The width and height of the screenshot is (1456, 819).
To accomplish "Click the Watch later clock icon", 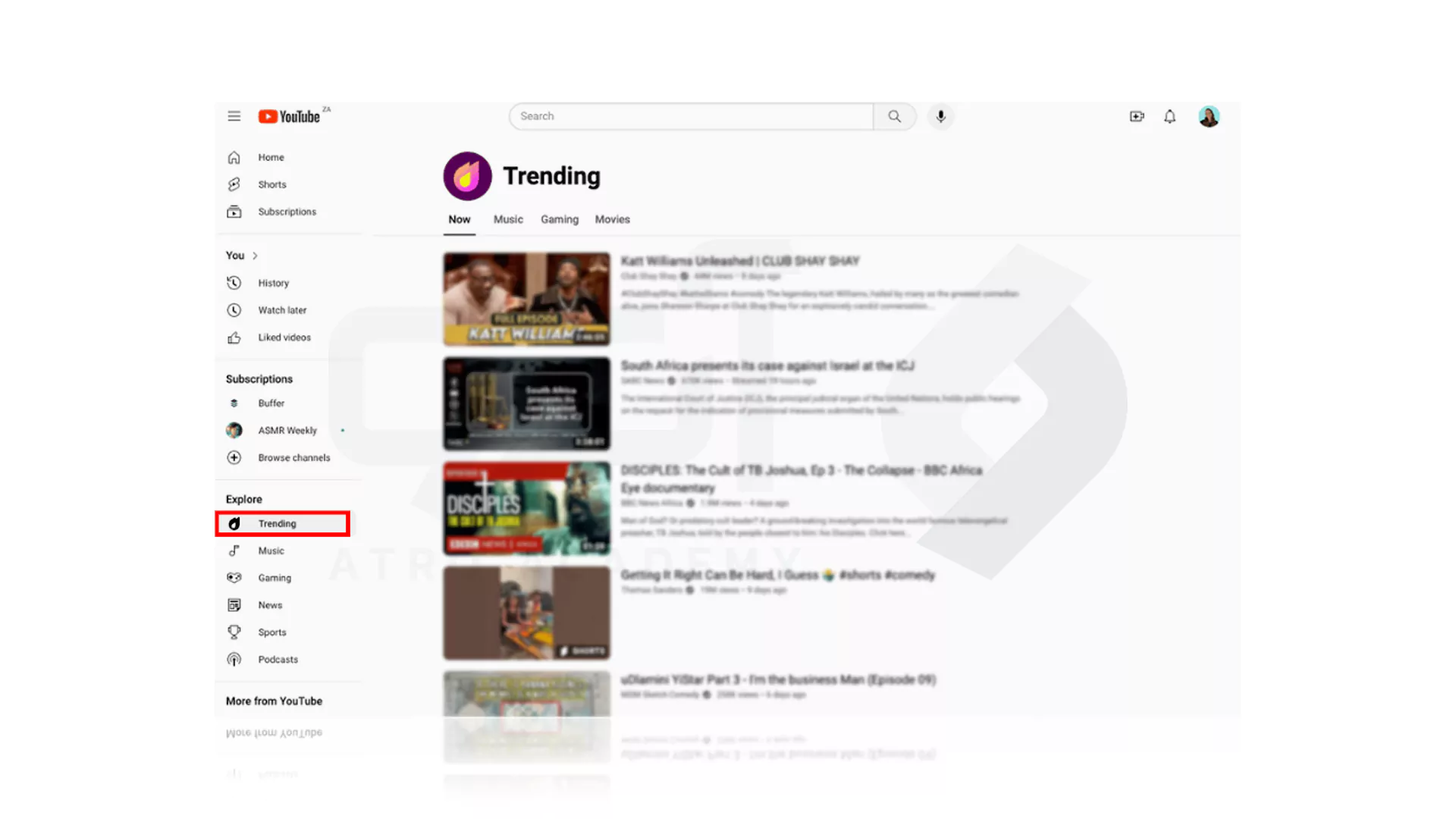I will pyautogui.click(x=234, y=310).
